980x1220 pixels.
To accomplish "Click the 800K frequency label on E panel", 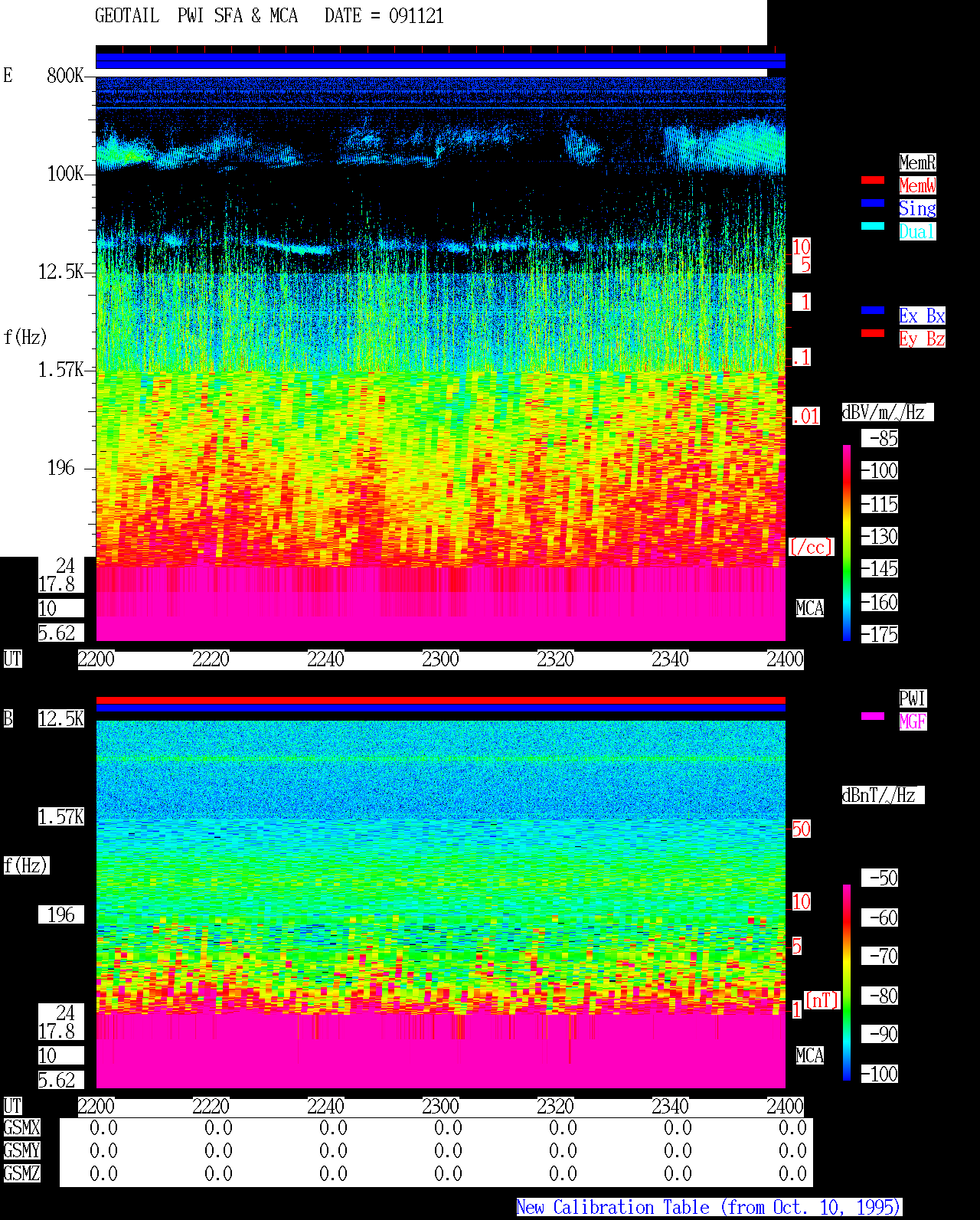I will point(65,76).
